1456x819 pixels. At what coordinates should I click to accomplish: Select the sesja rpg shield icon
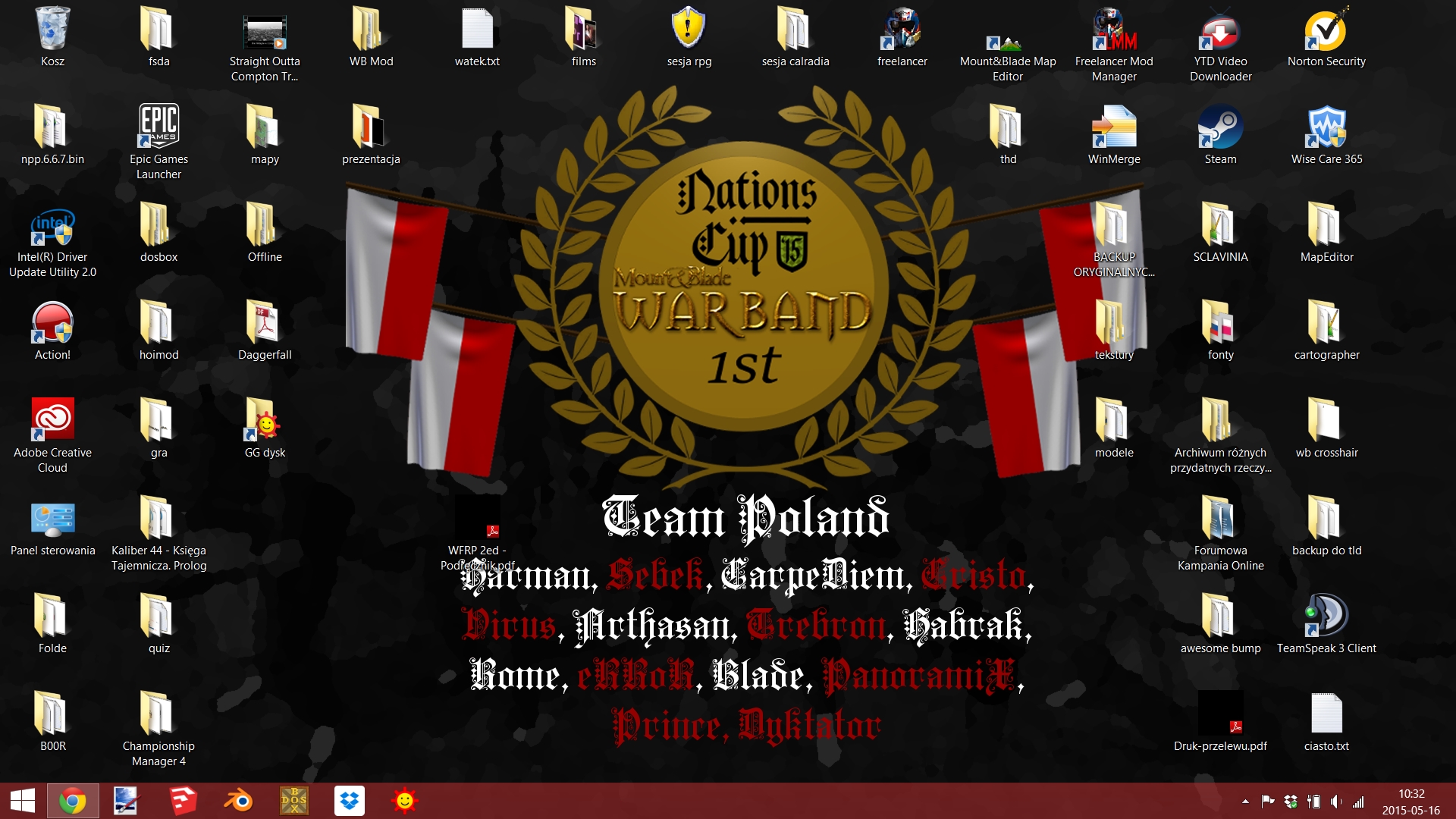pyautogui.click(x=689, y=38)
